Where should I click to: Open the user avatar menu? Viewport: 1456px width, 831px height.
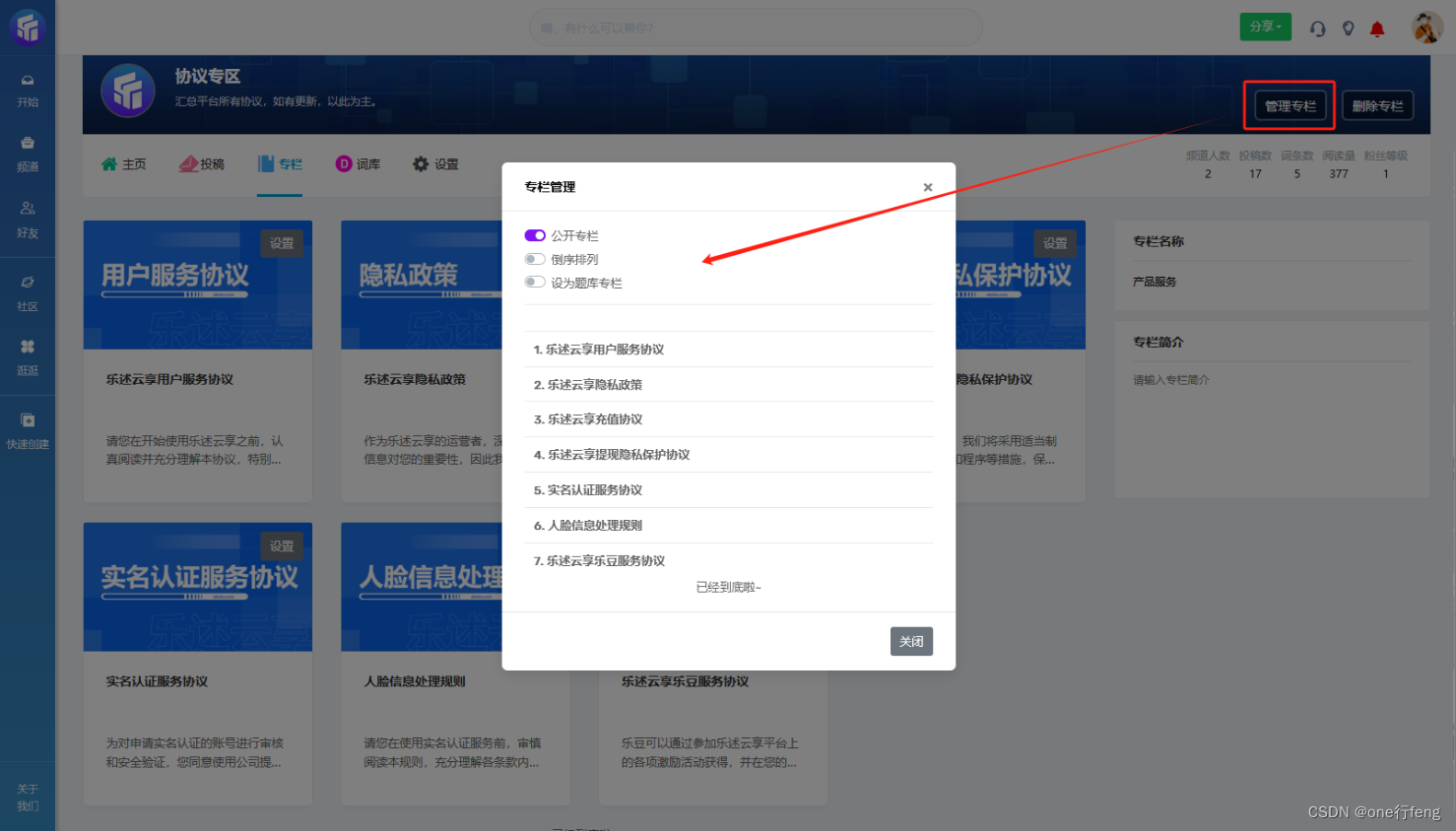[1426, 28]
